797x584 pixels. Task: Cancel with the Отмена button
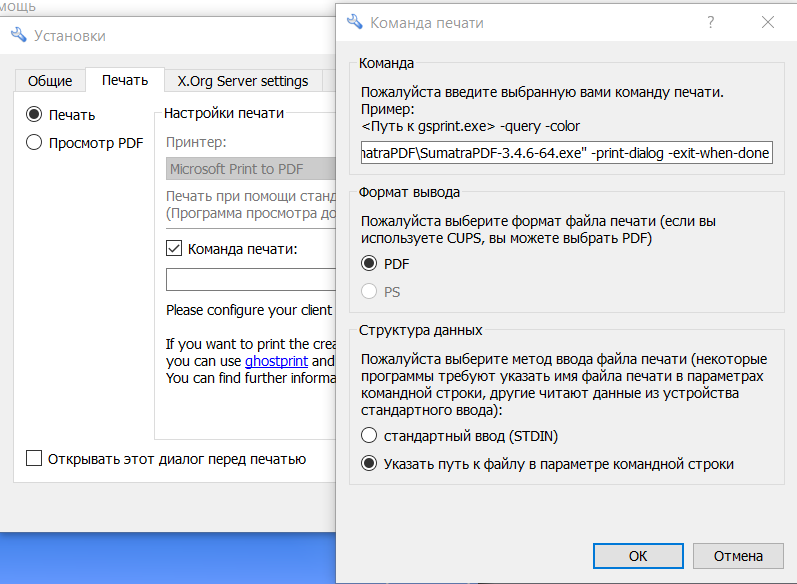pos(738,556)
